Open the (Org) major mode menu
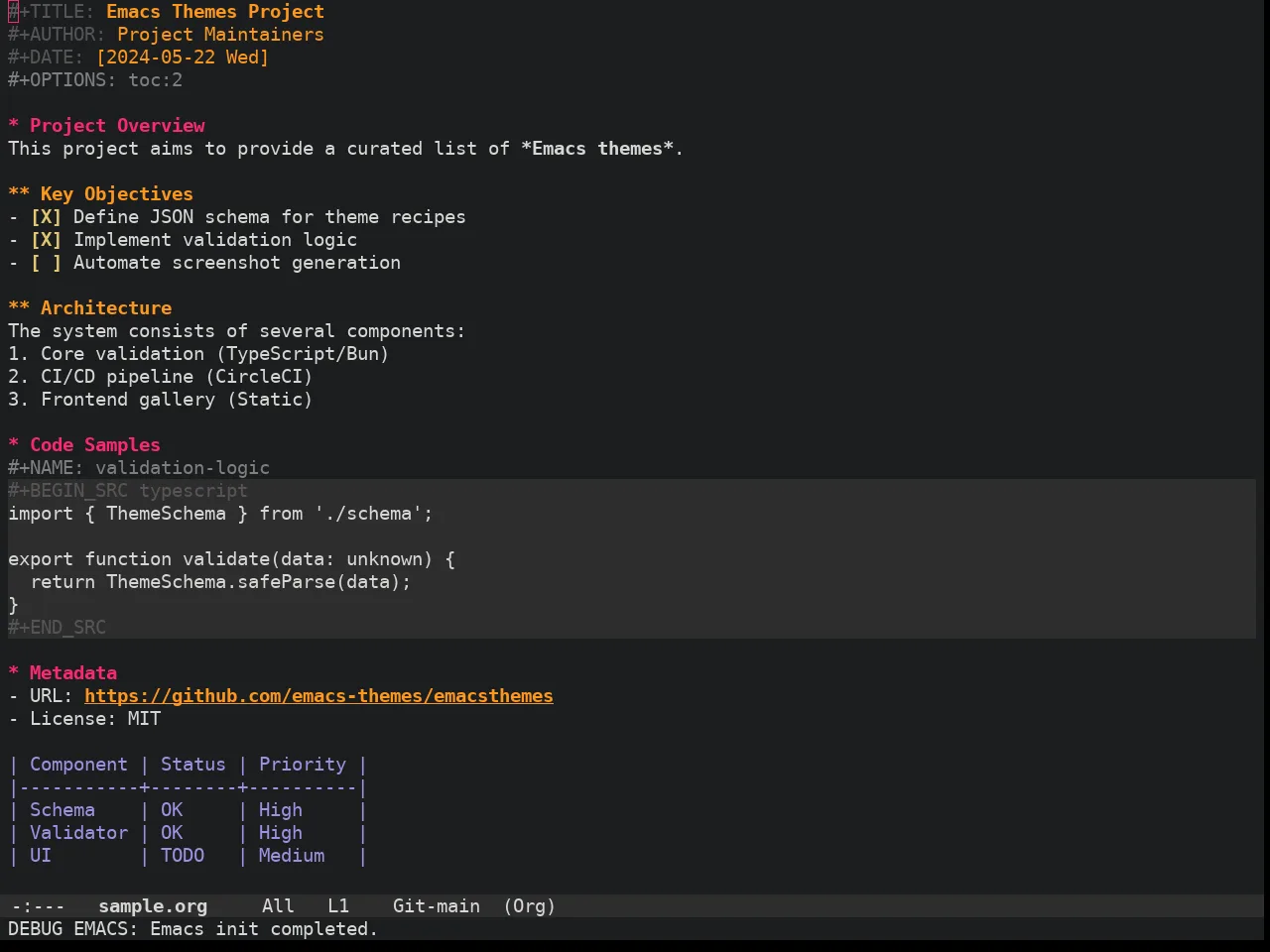This screenshot has width=1270, height=952. click(530, 906)
